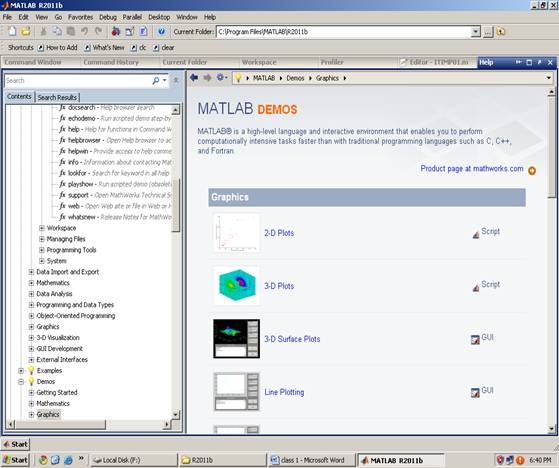The image size is (559, 468).
Task: Click the clear shortcut
Action: (x=164, y=47)
